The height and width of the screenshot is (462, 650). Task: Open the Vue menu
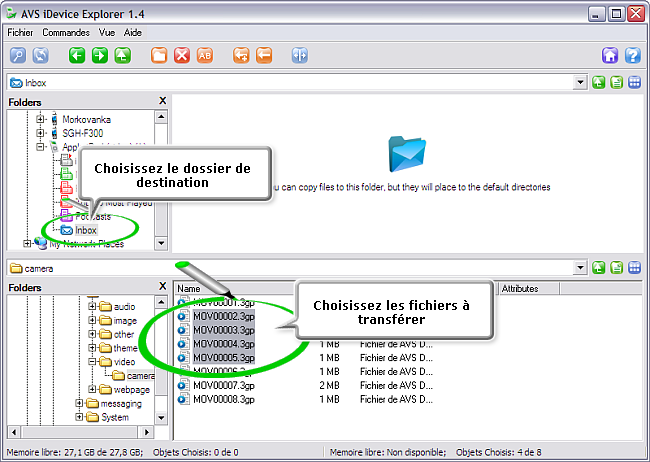coord(107,32)
